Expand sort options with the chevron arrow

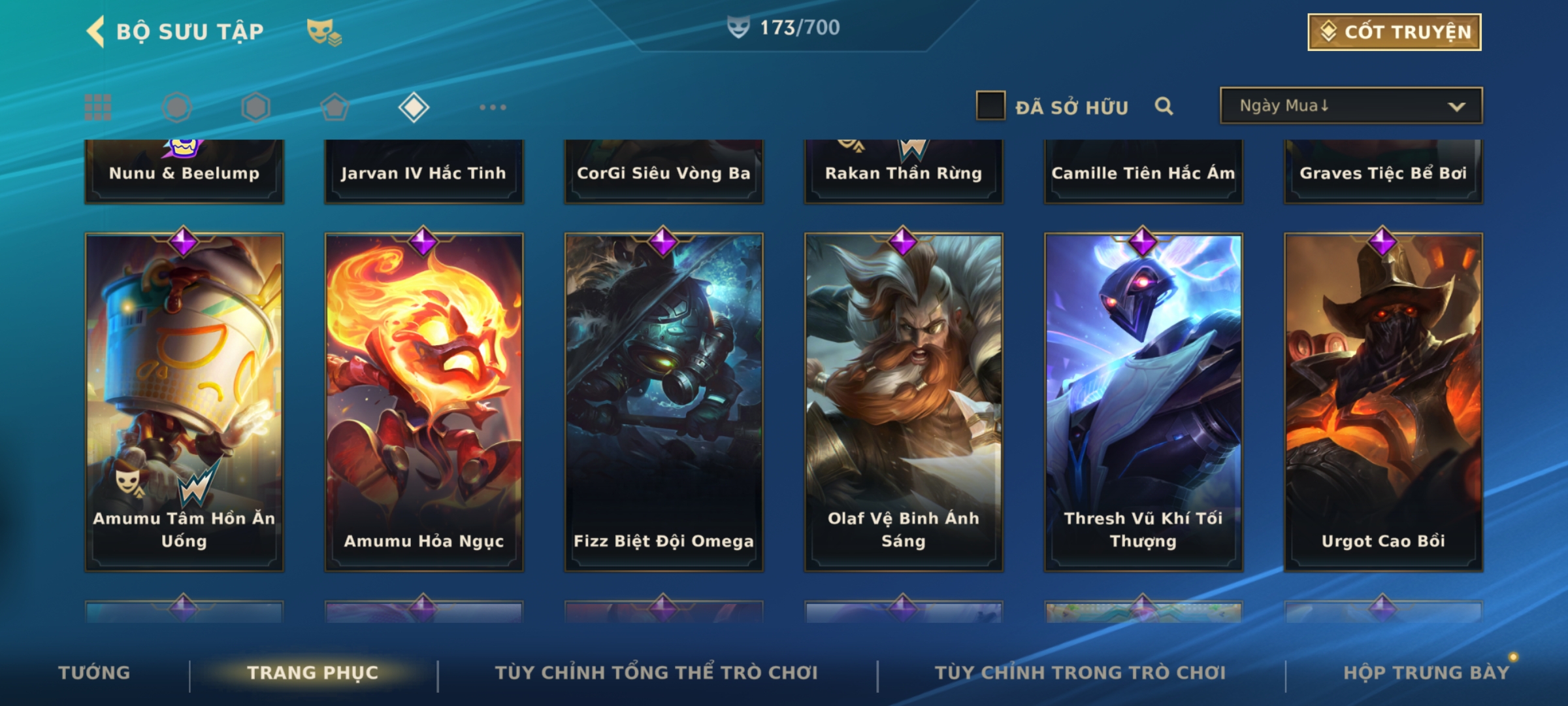tap(1456, 107)
